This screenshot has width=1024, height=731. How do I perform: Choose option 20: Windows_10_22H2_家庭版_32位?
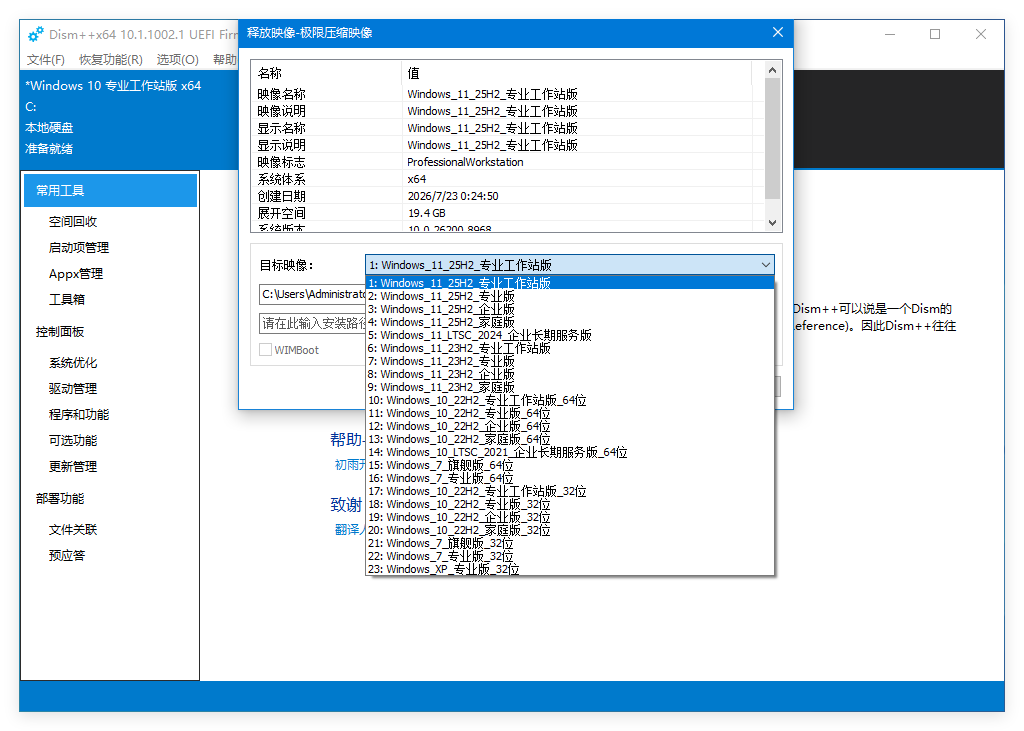tap(570, 530)
